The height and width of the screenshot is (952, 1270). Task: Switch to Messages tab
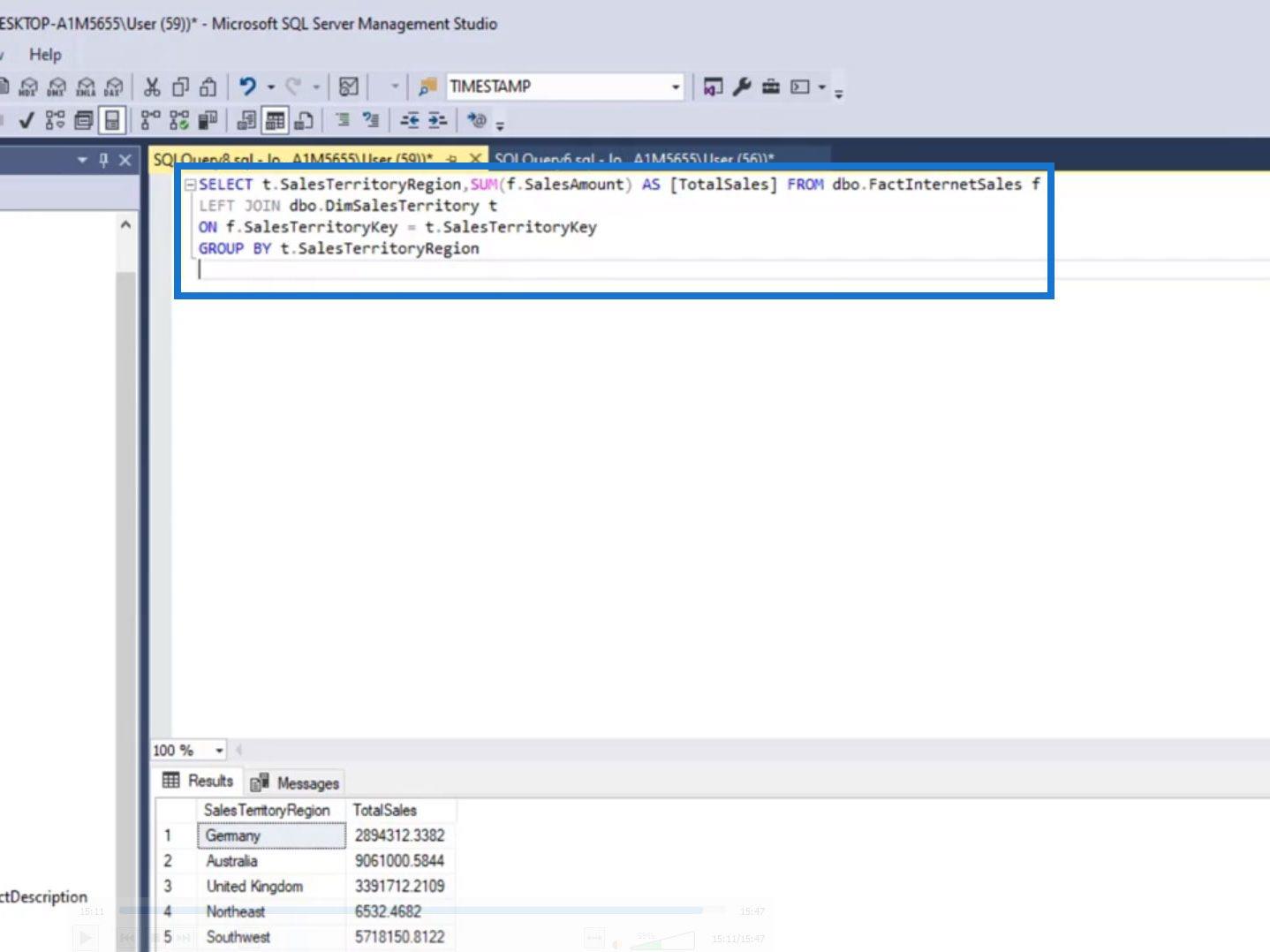tap(295, 782)
